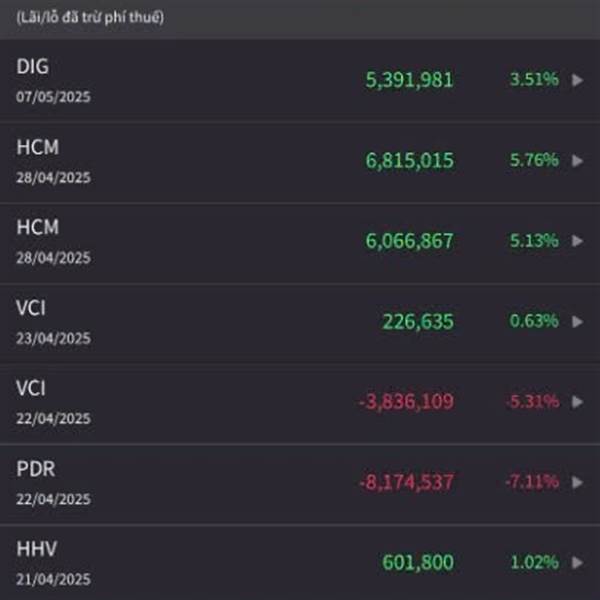The width and height of the screenshot is (600, 600).
Task: Click the date 21/04/2025 under HHV
Action: (x=53, y=579)
